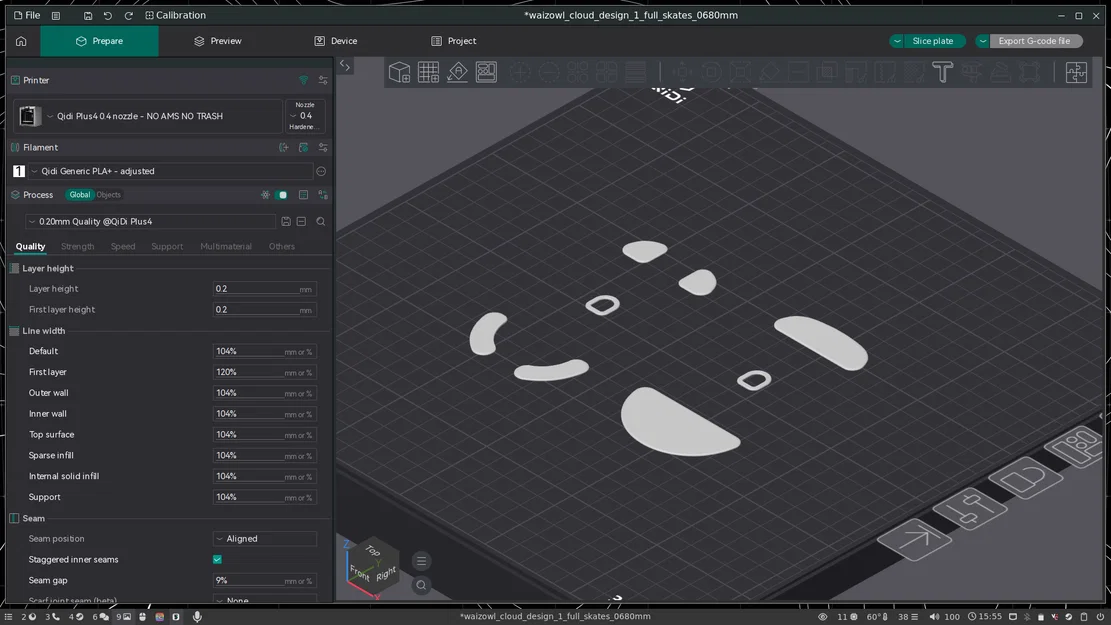Click the Add model cube icon
This screenshot has width=1111, height=625.
pos(399,72)
